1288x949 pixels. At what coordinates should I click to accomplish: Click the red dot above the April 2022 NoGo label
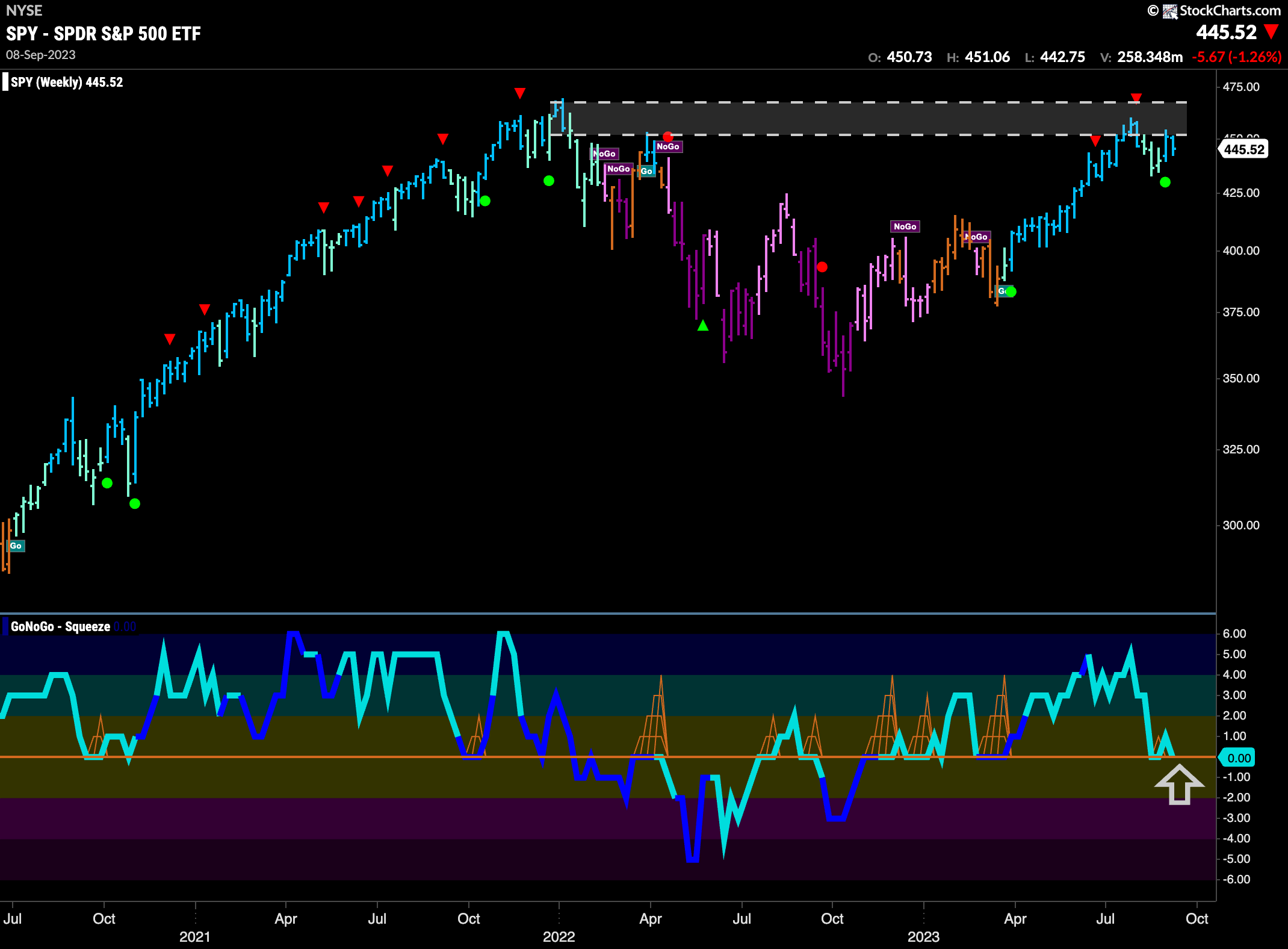coord(667,136)
